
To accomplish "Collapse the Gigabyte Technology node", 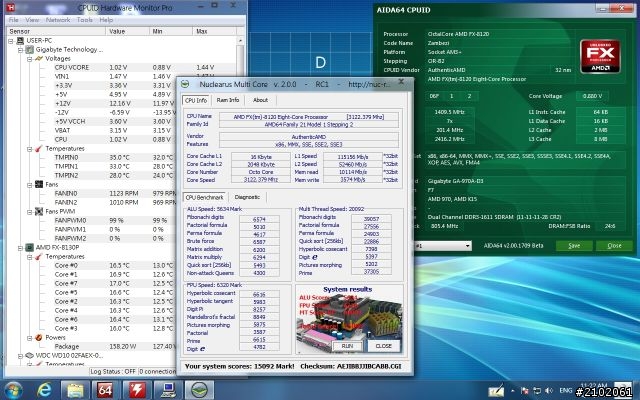I will [x=20, y=50].
